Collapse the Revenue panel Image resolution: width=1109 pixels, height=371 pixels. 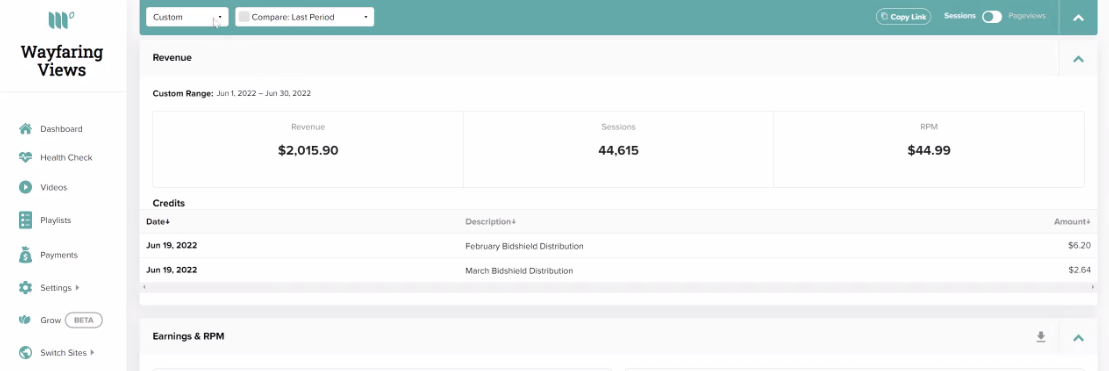click(x=1079, y=59)
